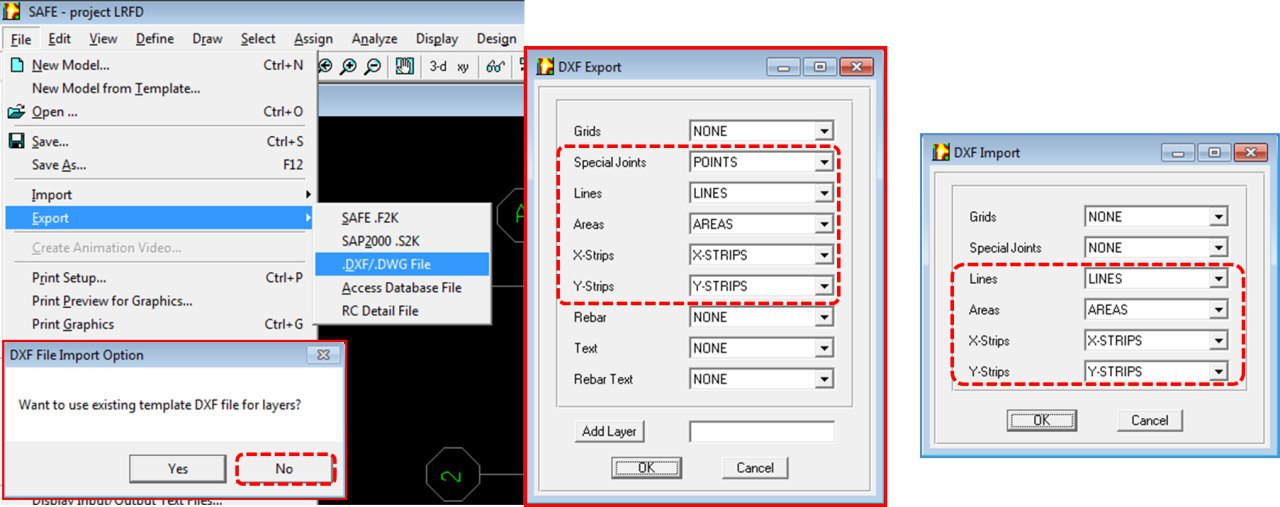Select RC Detail File export option
The image size is (1280, 507).
(x=403, y=311)
